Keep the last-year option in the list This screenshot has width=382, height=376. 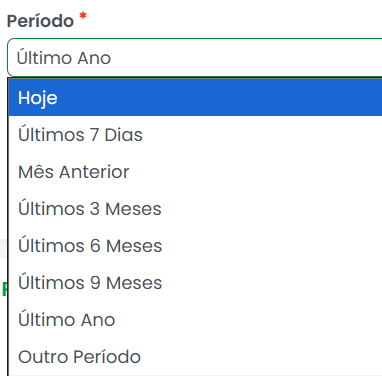point(195,320)
